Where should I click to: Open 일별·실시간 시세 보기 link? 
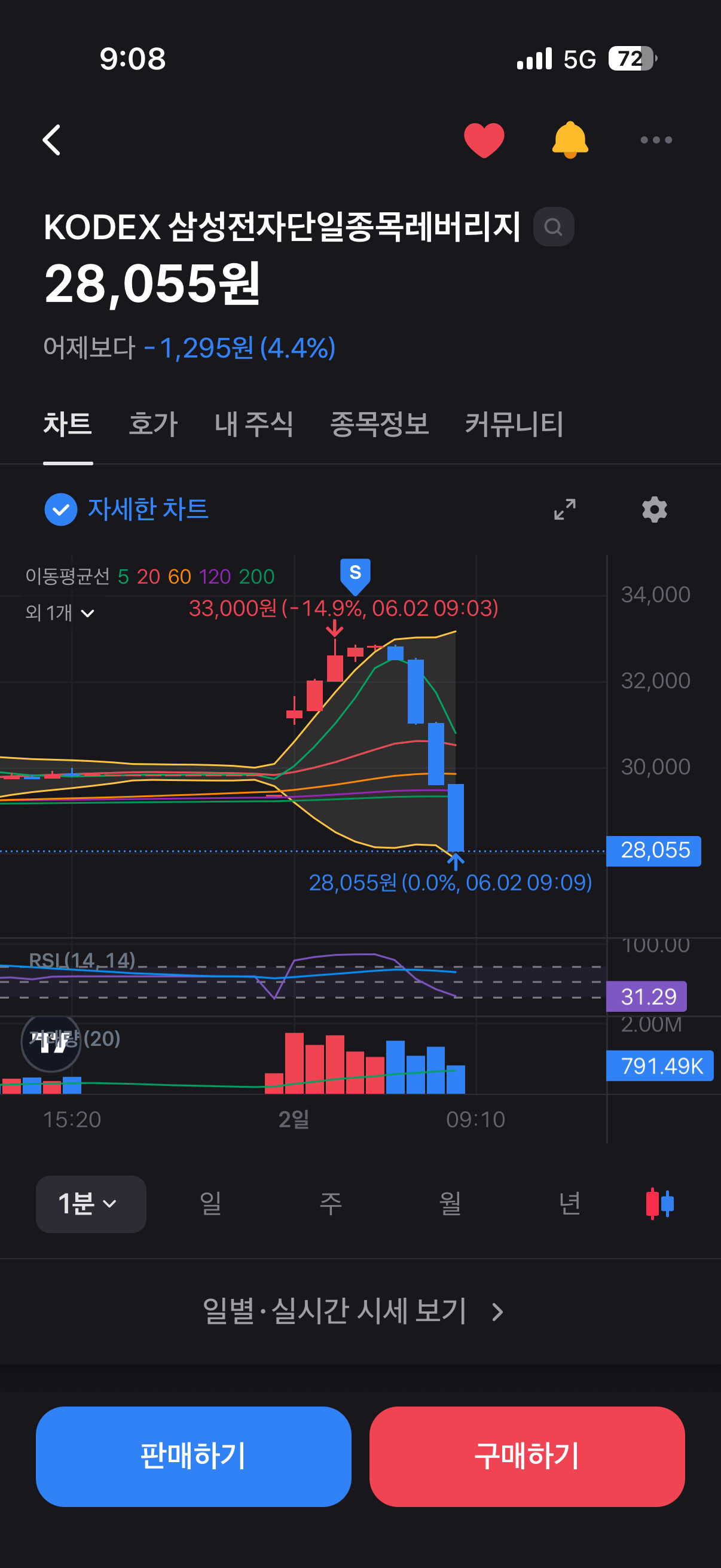point(353,1311)
